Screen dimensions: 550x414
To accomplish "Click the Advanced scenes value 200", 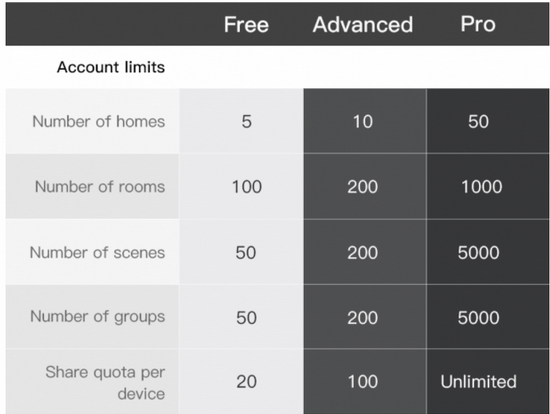I will click(363, 253).
